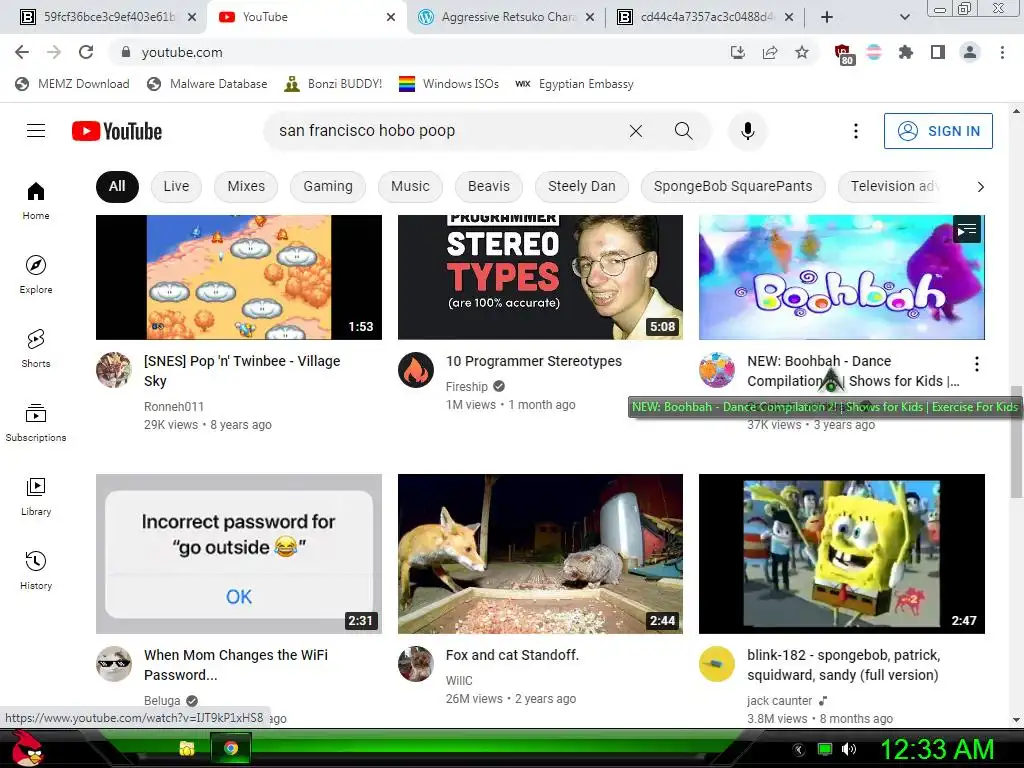This screenshot has height=768, width=1024.
Task: Select the Mixes filter chip
Action: click(x=246, y=186)
